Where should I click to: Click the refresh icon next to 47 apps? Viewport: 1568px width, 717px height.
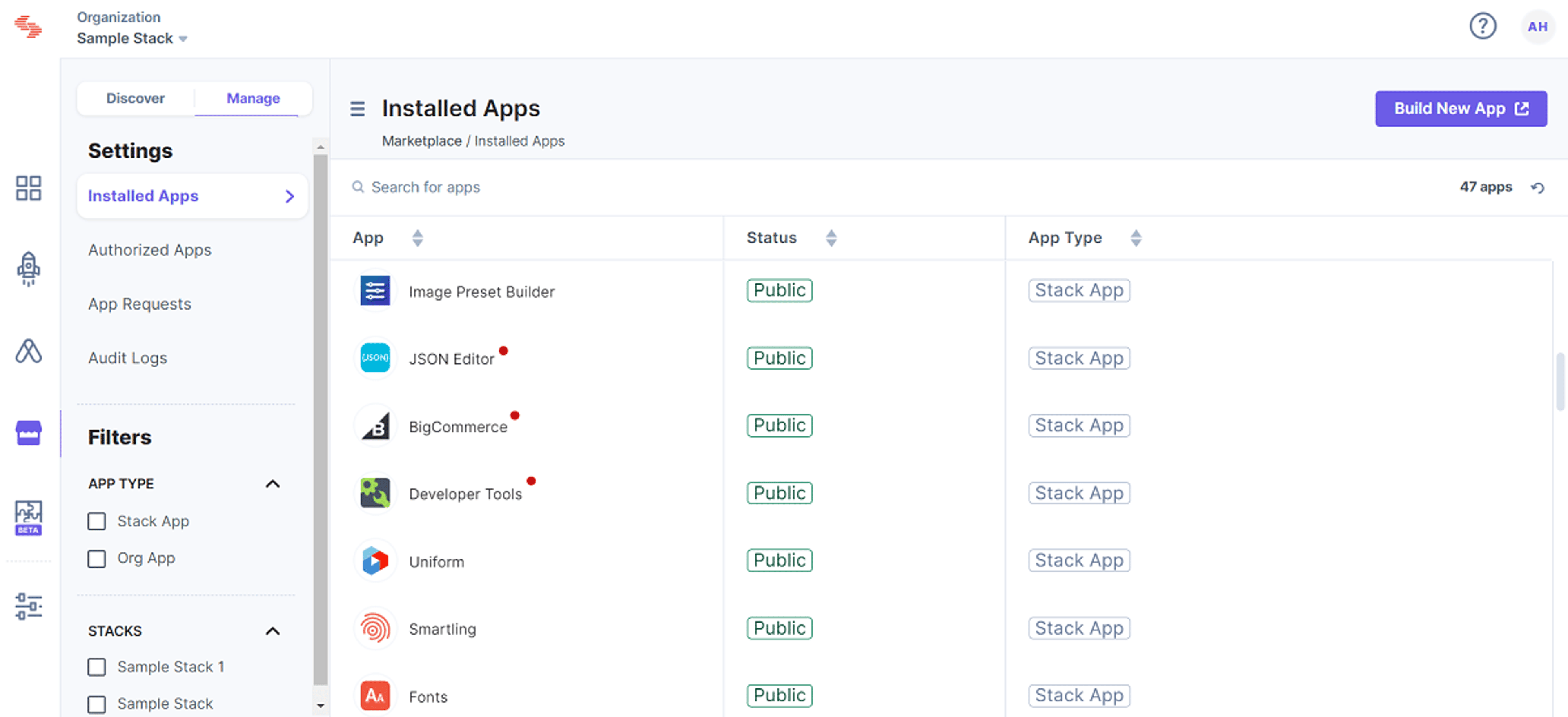[x=1537, y=187]
